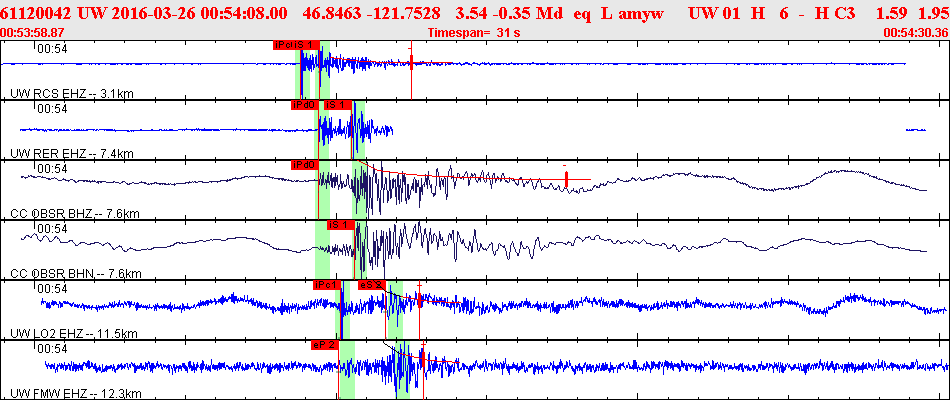Select station label UW RCS EHZ -- 3.1km
Image resolution: width=950 pixels, height=400 pixels.
click(x=72, y=93)
